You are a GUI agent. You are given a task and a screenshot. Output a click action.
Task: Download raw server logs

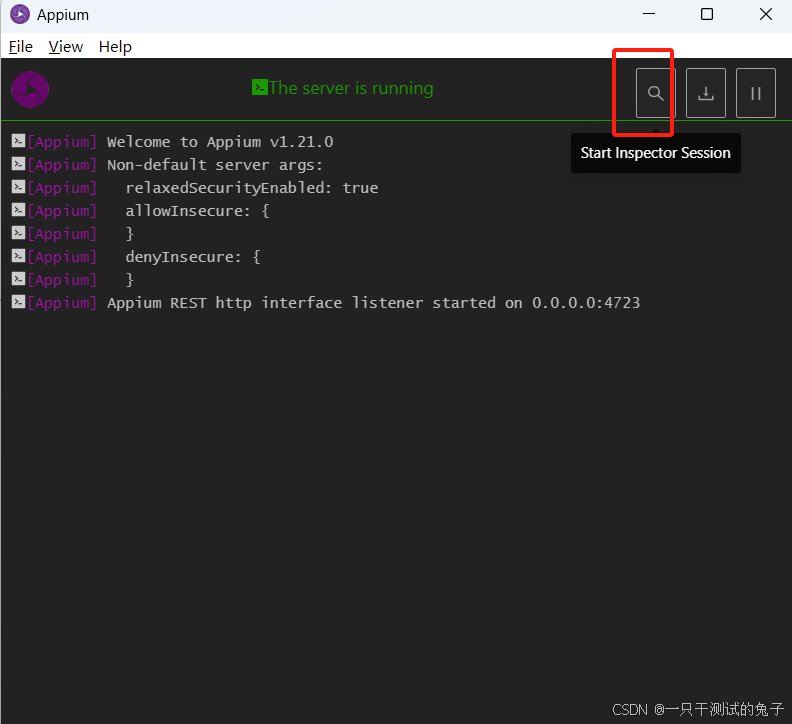pos(706,93)
